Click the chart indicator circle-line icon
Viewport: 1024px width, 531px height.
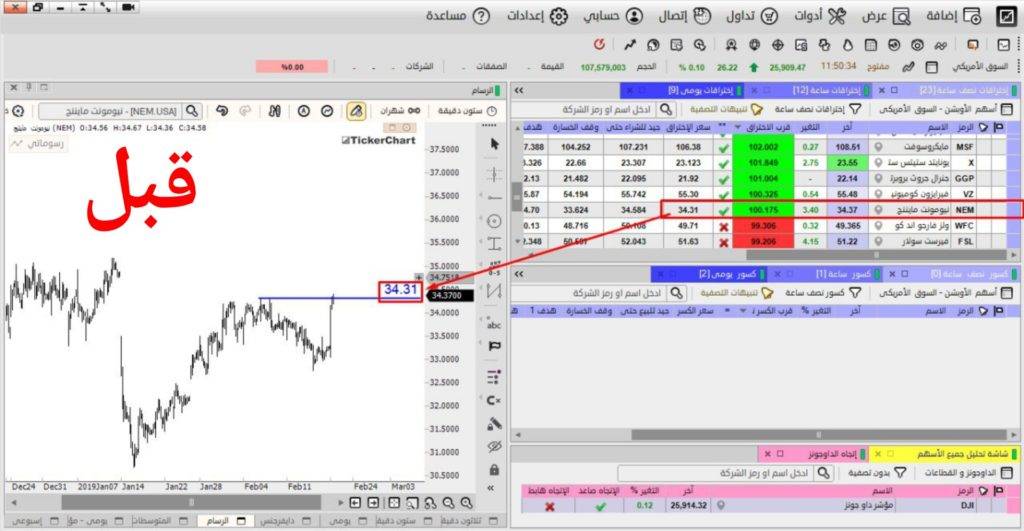pos(327,111)
